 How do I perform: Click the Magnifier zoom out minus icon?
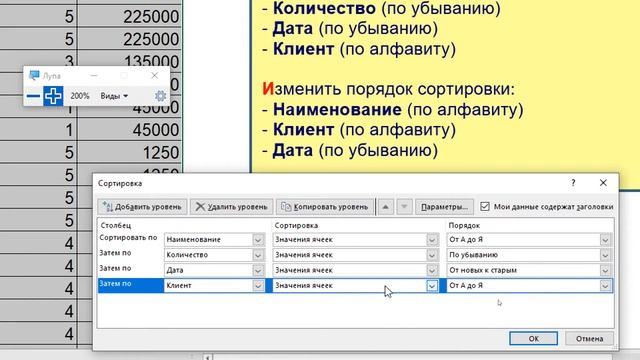click(x=33, y=96)
